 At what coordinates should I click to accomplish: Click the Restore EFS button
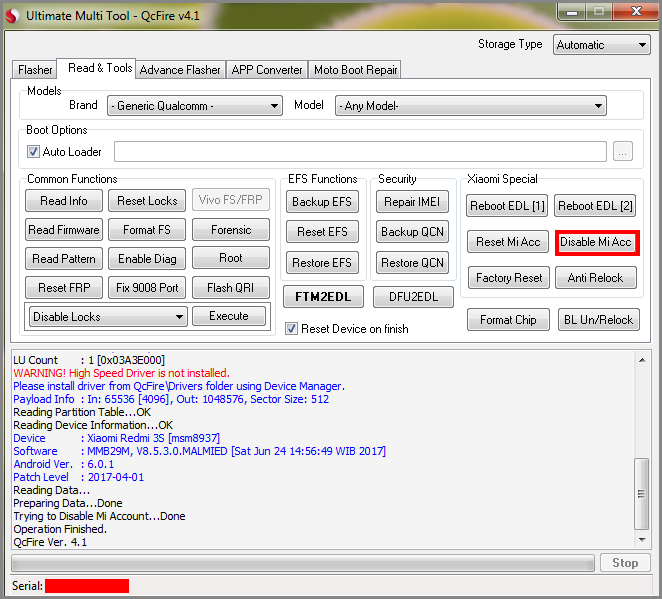322,263
